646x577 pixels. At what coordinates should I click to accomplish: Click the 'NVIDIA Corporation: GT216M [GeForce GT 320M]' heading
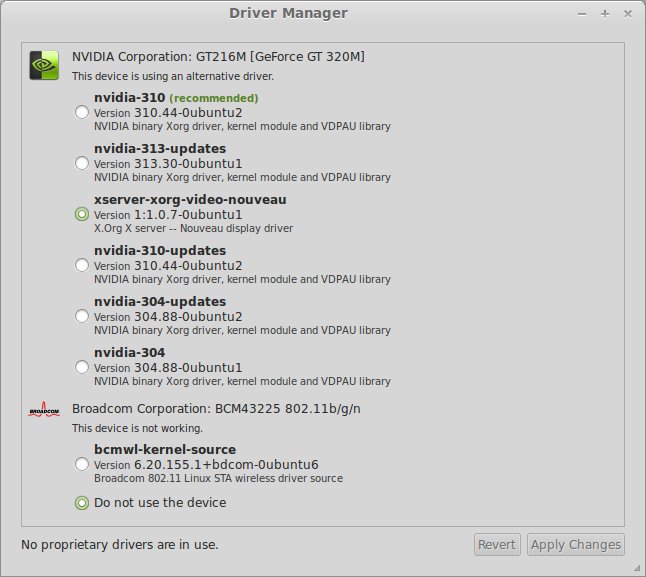[218, 56]
